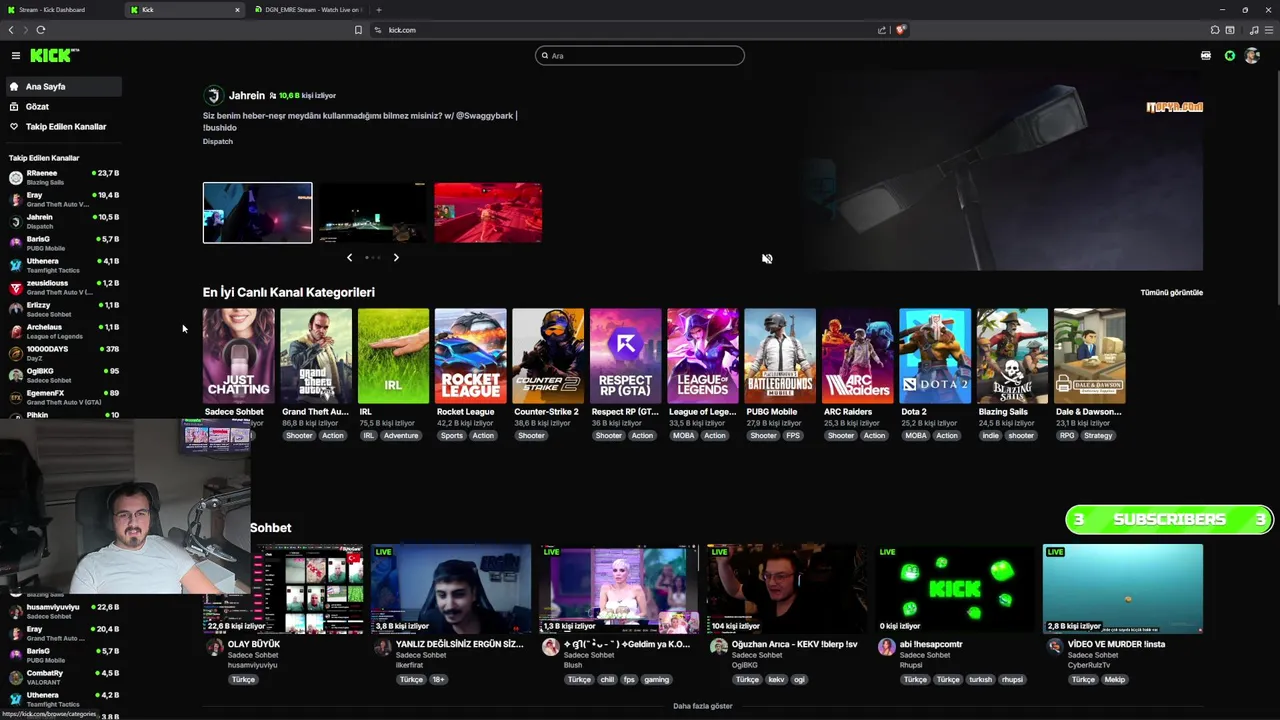Click the share icon in address bar
The image size is (1280, 720).
882,30
